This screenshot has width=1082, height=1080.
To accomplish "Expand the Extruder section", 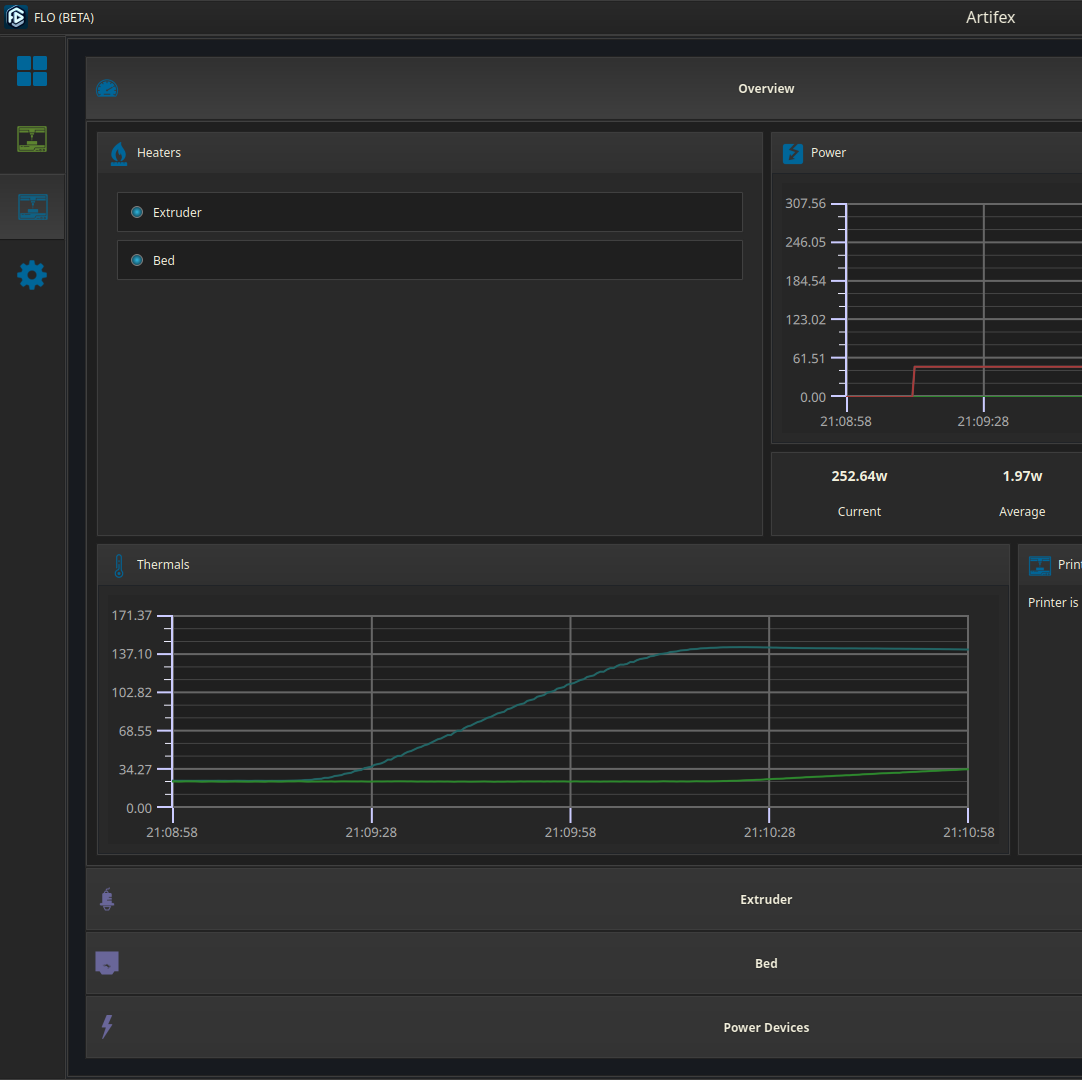I will 766,900.
